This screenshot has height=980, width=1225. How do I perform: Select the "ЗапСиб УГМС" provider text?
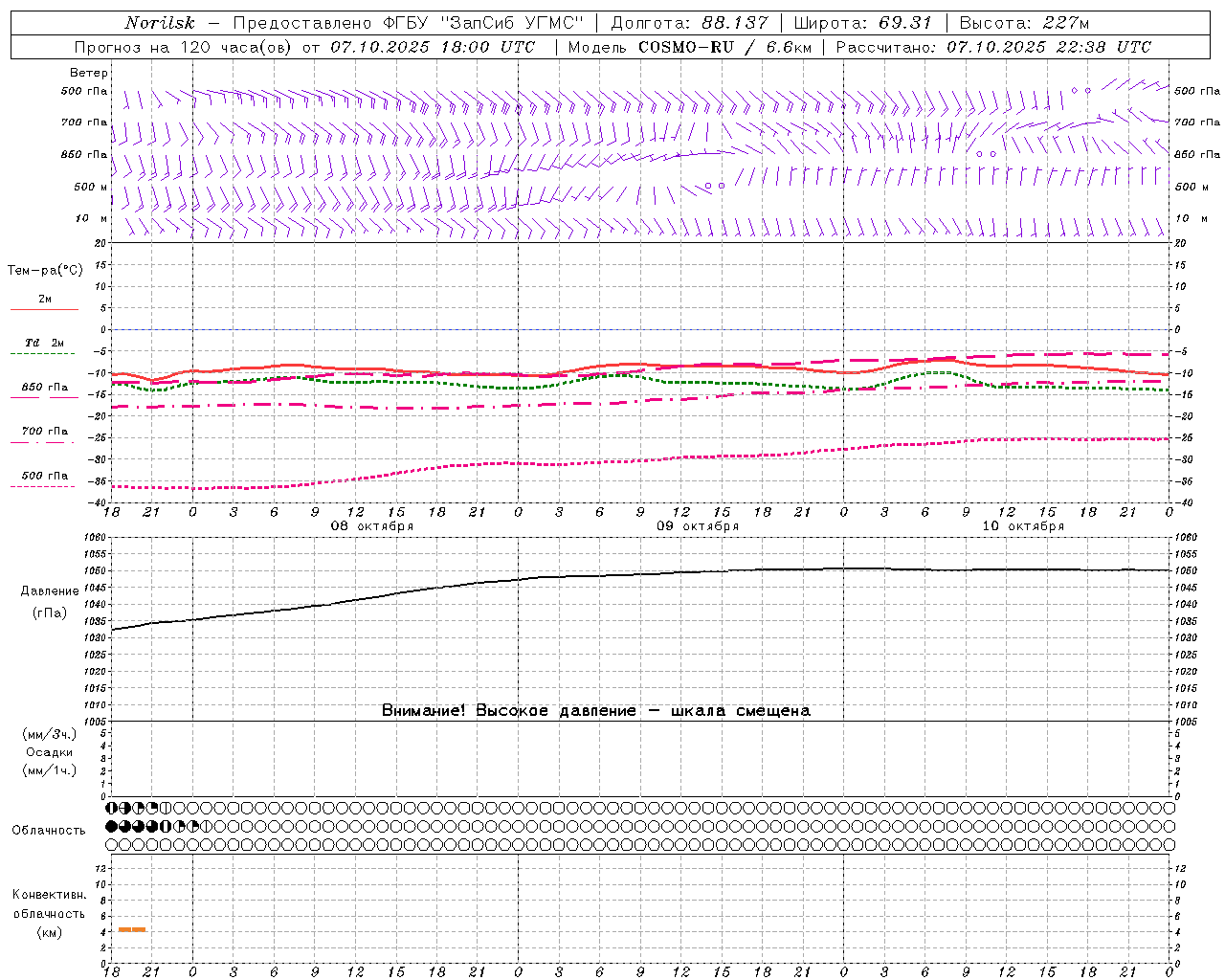(x=514, y=23)
